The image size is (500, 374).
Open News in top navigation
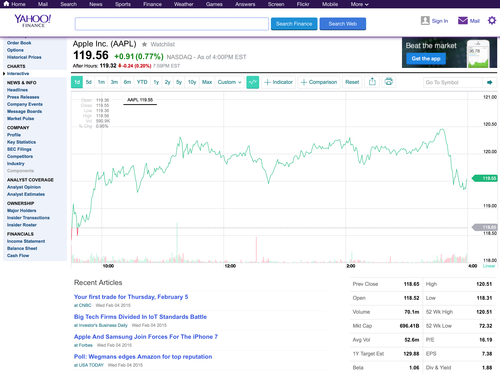96,4
